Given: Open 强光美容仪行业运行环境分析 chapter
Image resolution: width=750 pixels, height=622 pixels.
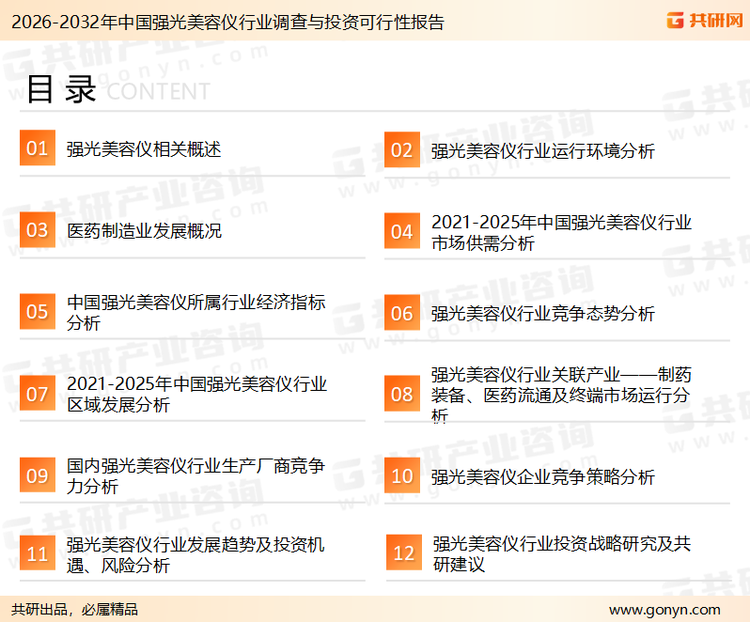Looking at the screenshot, I should tap(542, 151).
